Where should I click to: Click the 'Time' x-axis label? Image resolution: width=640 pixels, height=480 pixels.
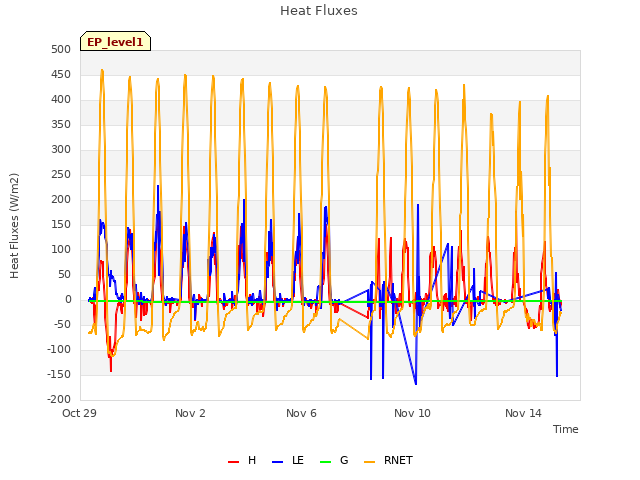pyautogui.click(x=566, y=429)
